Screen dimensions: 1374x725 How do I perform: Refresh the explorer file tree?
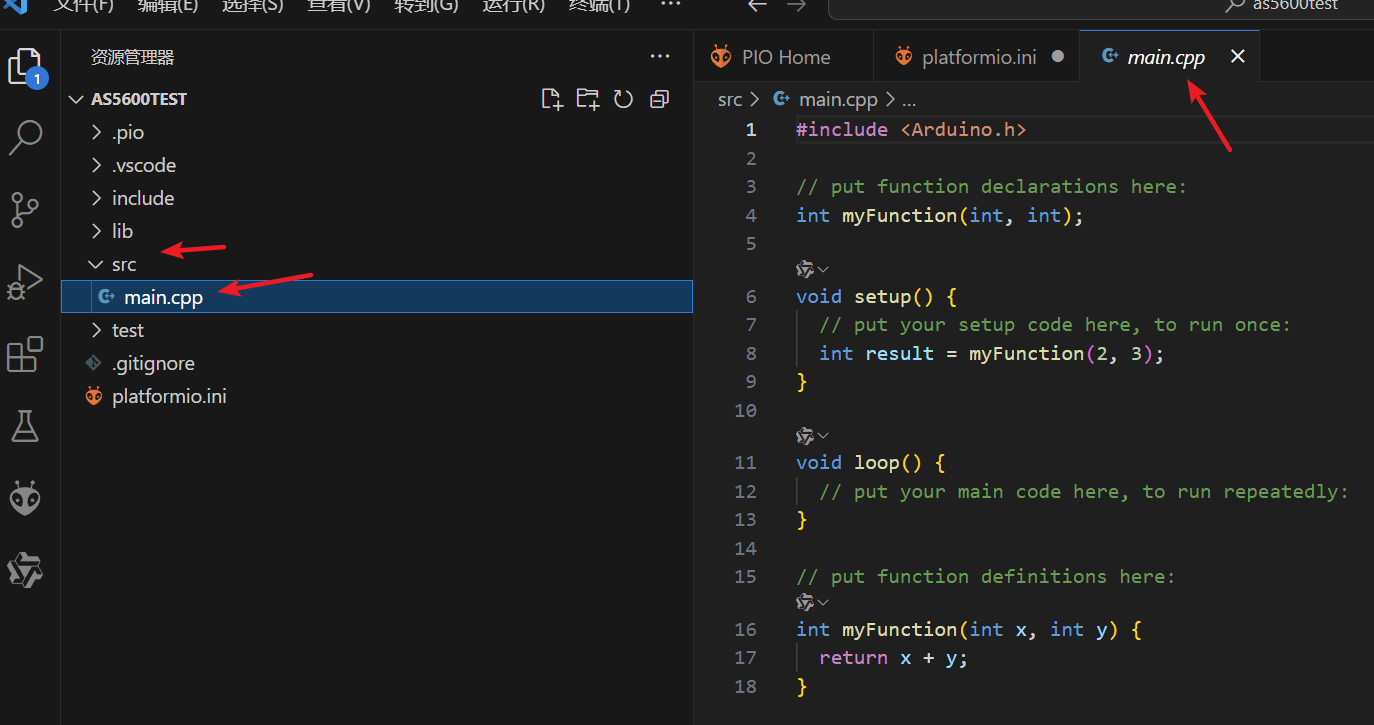[623, 99]
